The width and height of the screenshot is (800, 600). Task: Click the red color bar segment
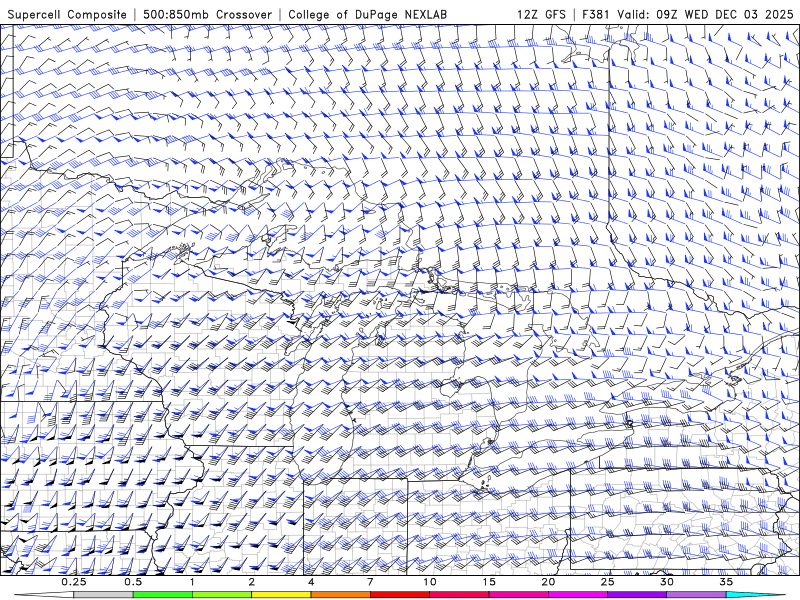tap(399, 595)
